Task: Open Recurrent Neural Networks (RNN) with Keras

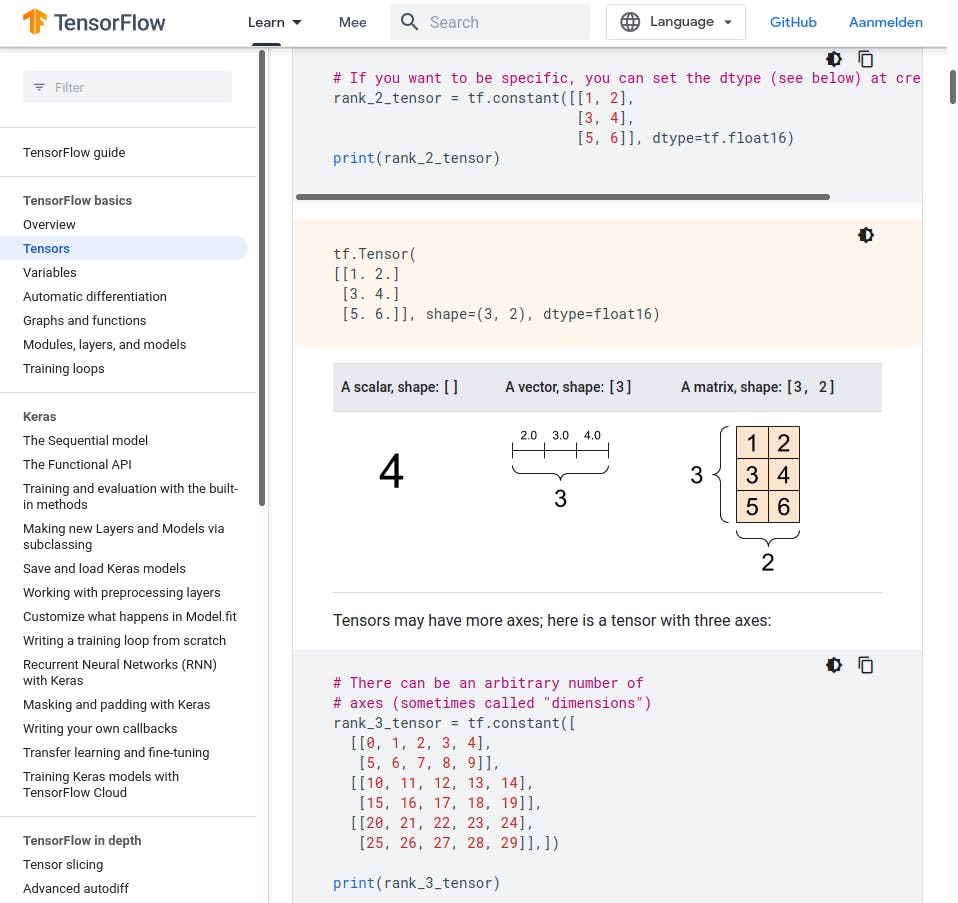Action: pyautogui.click(x=120, y=673)
